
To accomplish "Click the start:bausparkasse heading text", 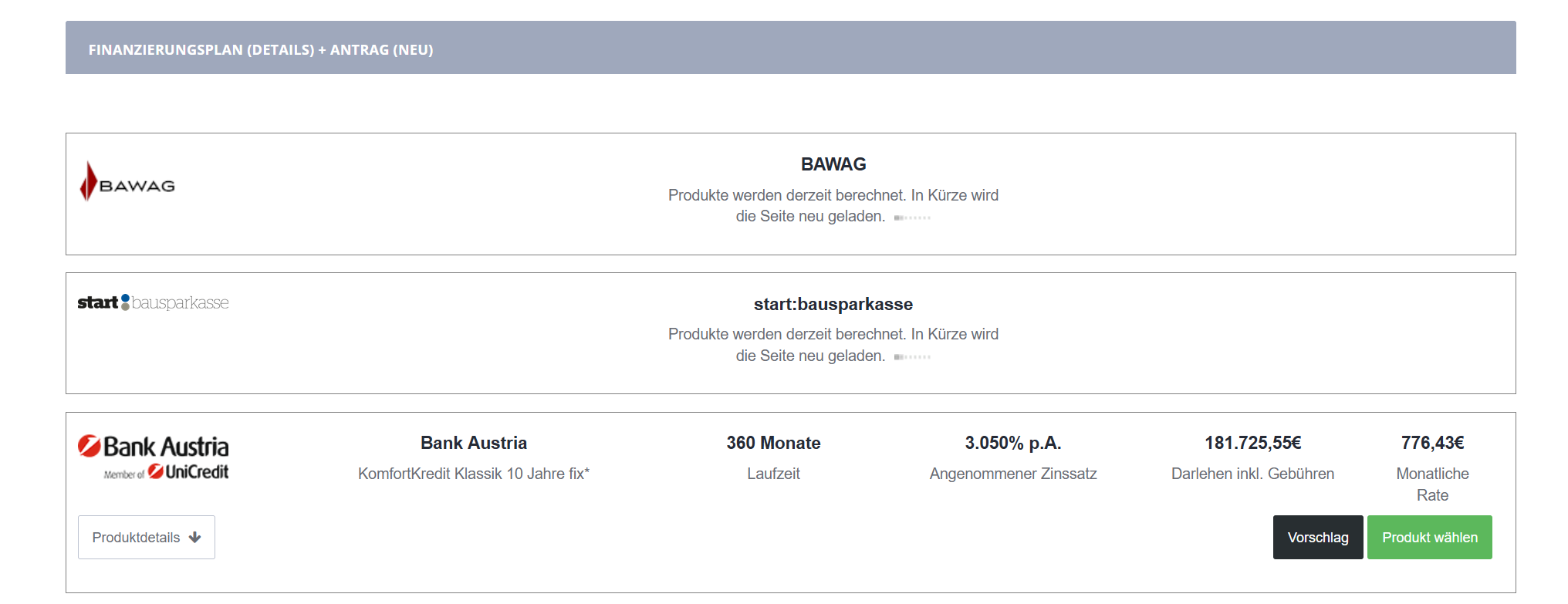I will tap(833, 304).
